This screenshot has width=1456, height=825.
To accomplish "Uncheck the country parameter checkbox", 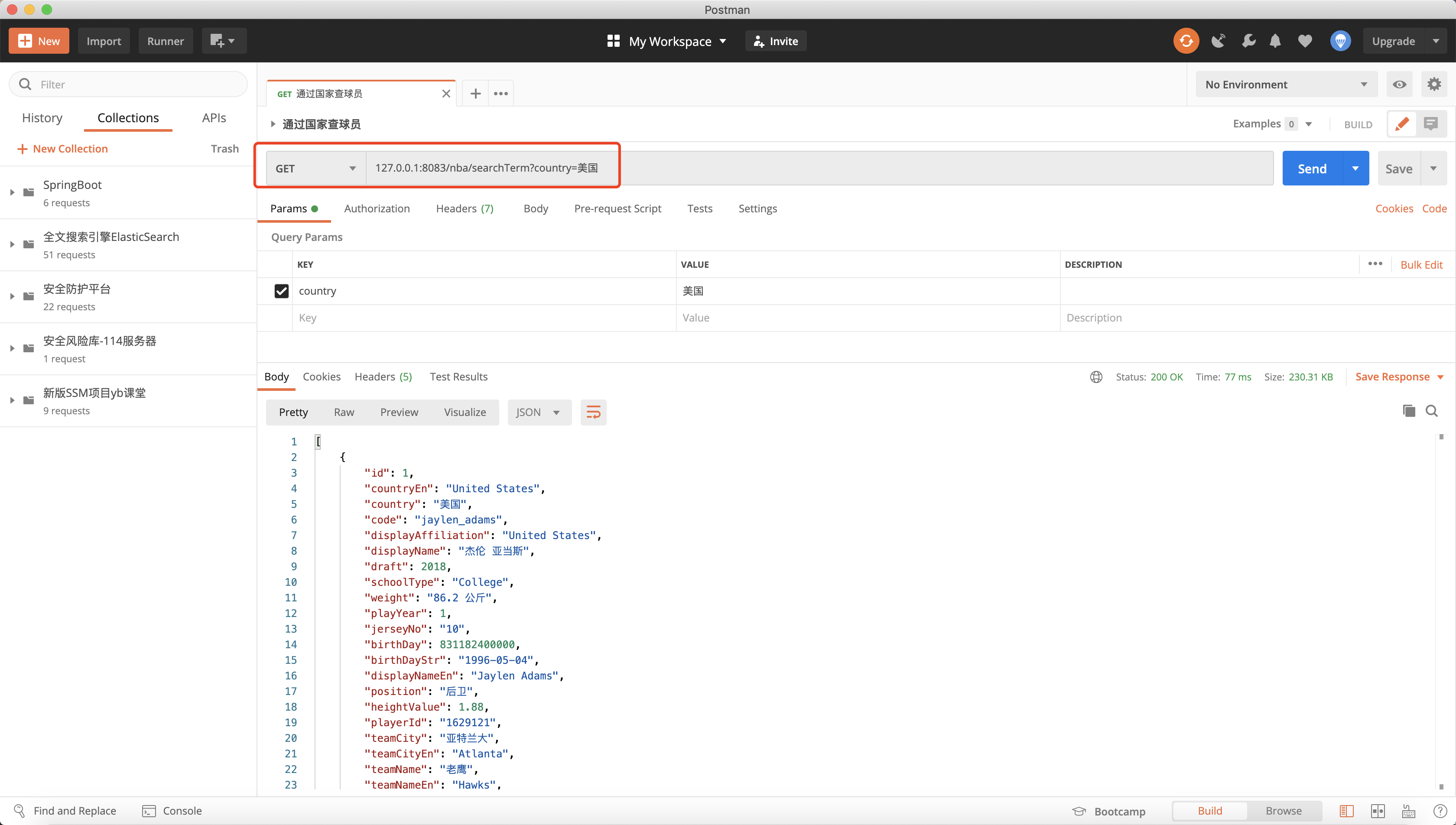I will tap(281, 291).
